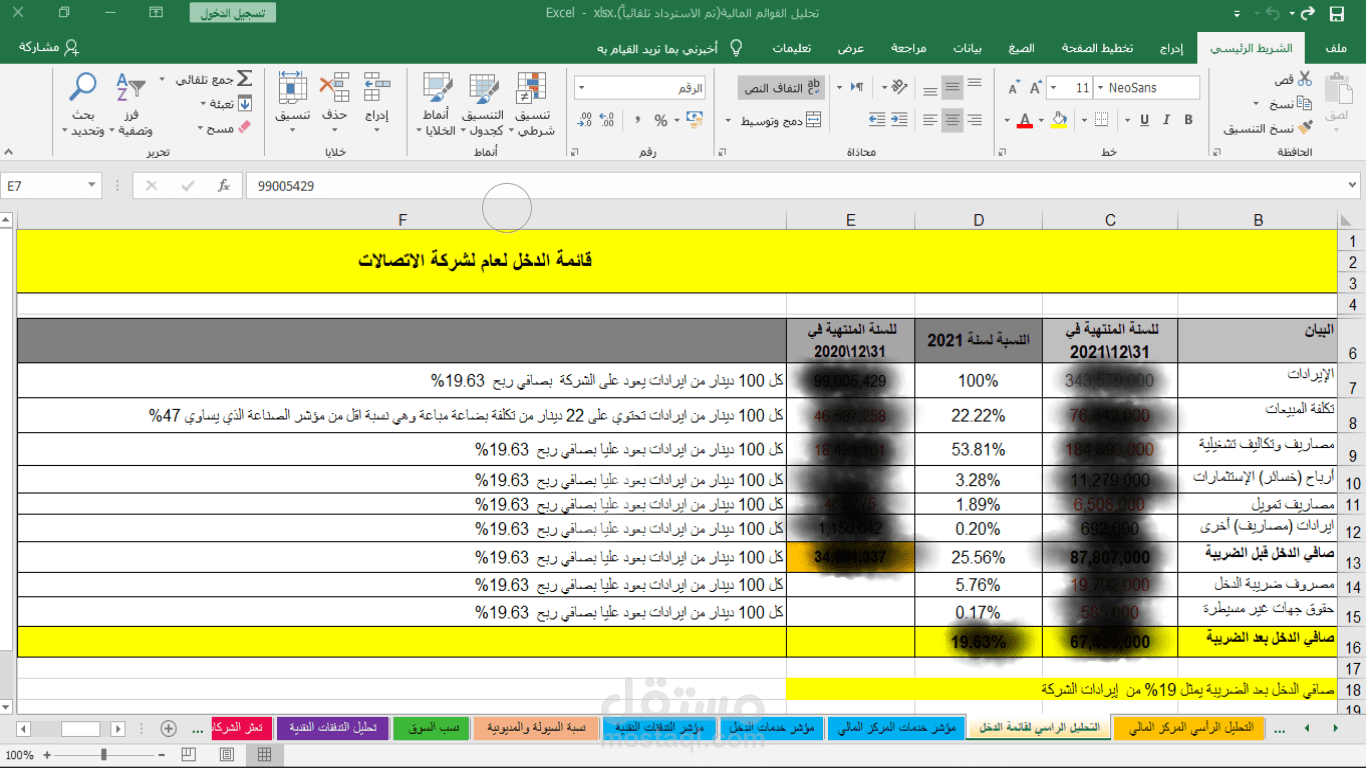Expand the formula bar chevron
The image size is (1366, 768).
(x=1353, y=186)
